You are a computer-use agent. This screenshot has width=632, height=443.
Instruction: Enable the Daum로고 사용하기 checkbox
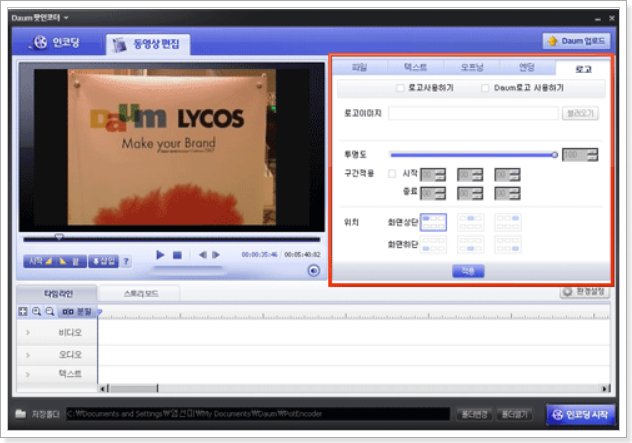point(485,88)
